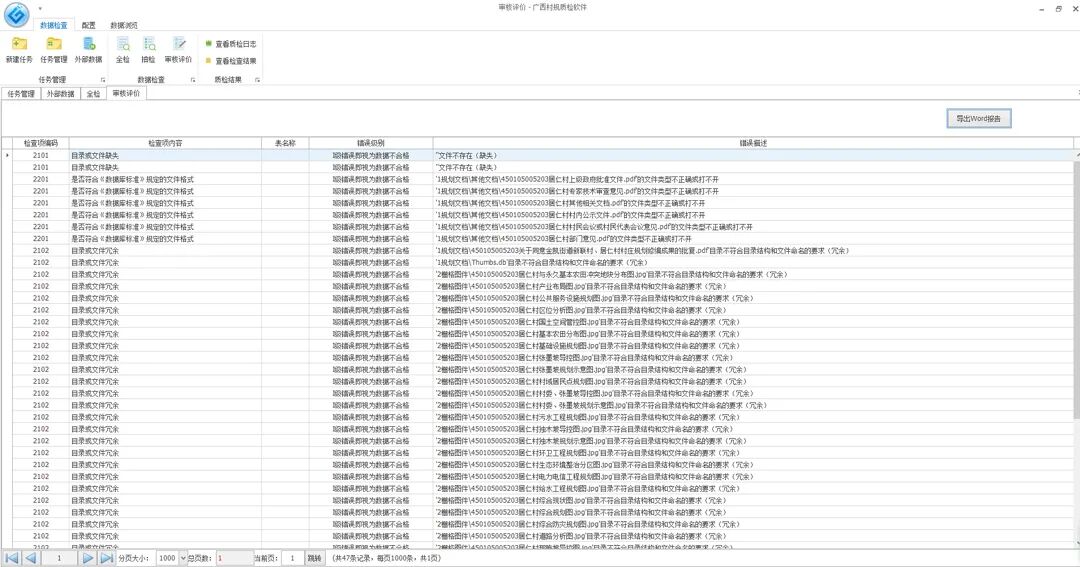This screenshot has height=567, width=1080.
Task: Open the 分页大小 1000 dropdown
Action: click(183, 558)
